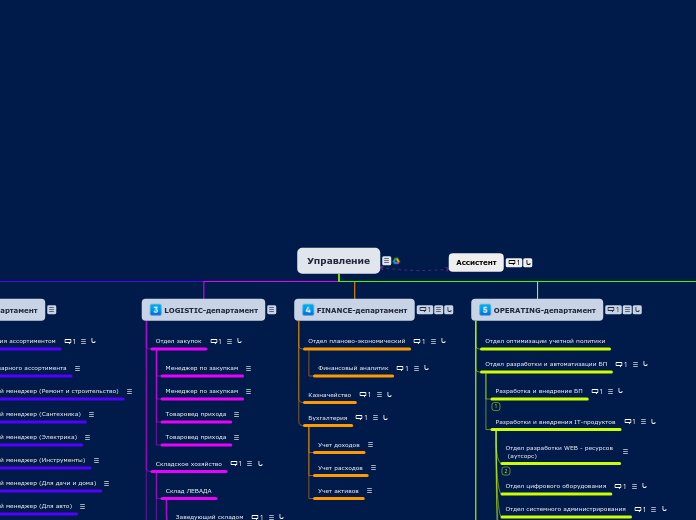Open task icon next to Ассистент

coord(528,262)
